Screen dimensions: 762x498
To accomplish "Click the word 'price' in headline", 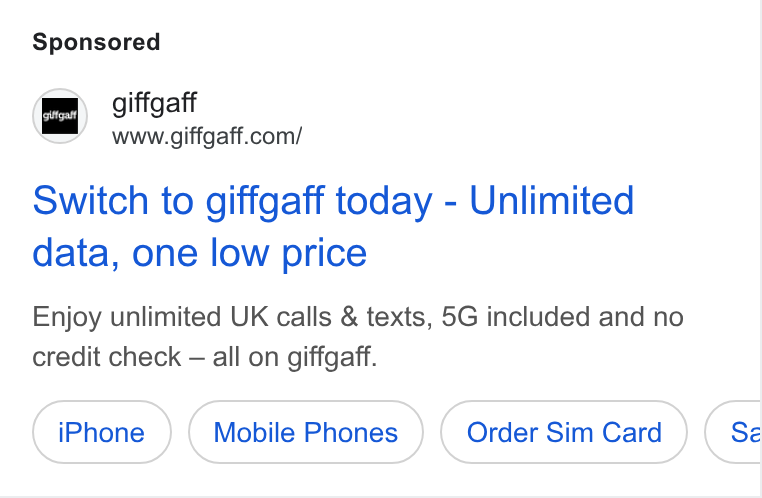I will point(324,255).
